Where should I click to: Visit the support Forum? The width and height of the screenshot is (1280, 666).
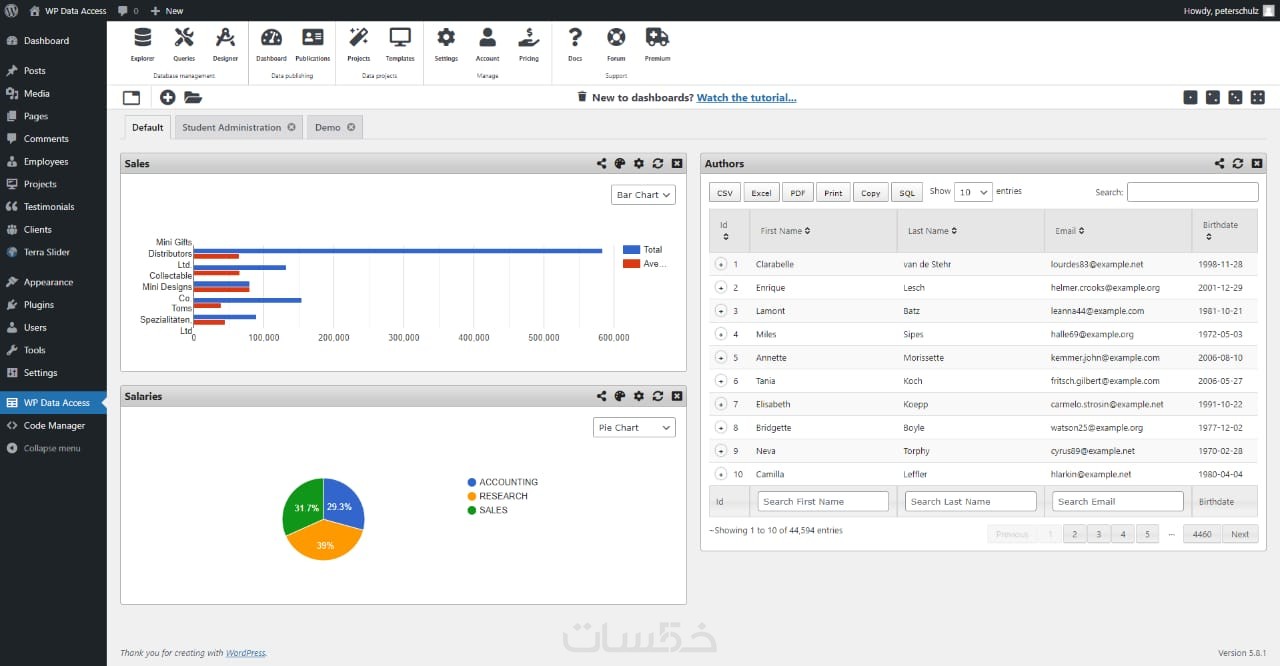(616, 44)
